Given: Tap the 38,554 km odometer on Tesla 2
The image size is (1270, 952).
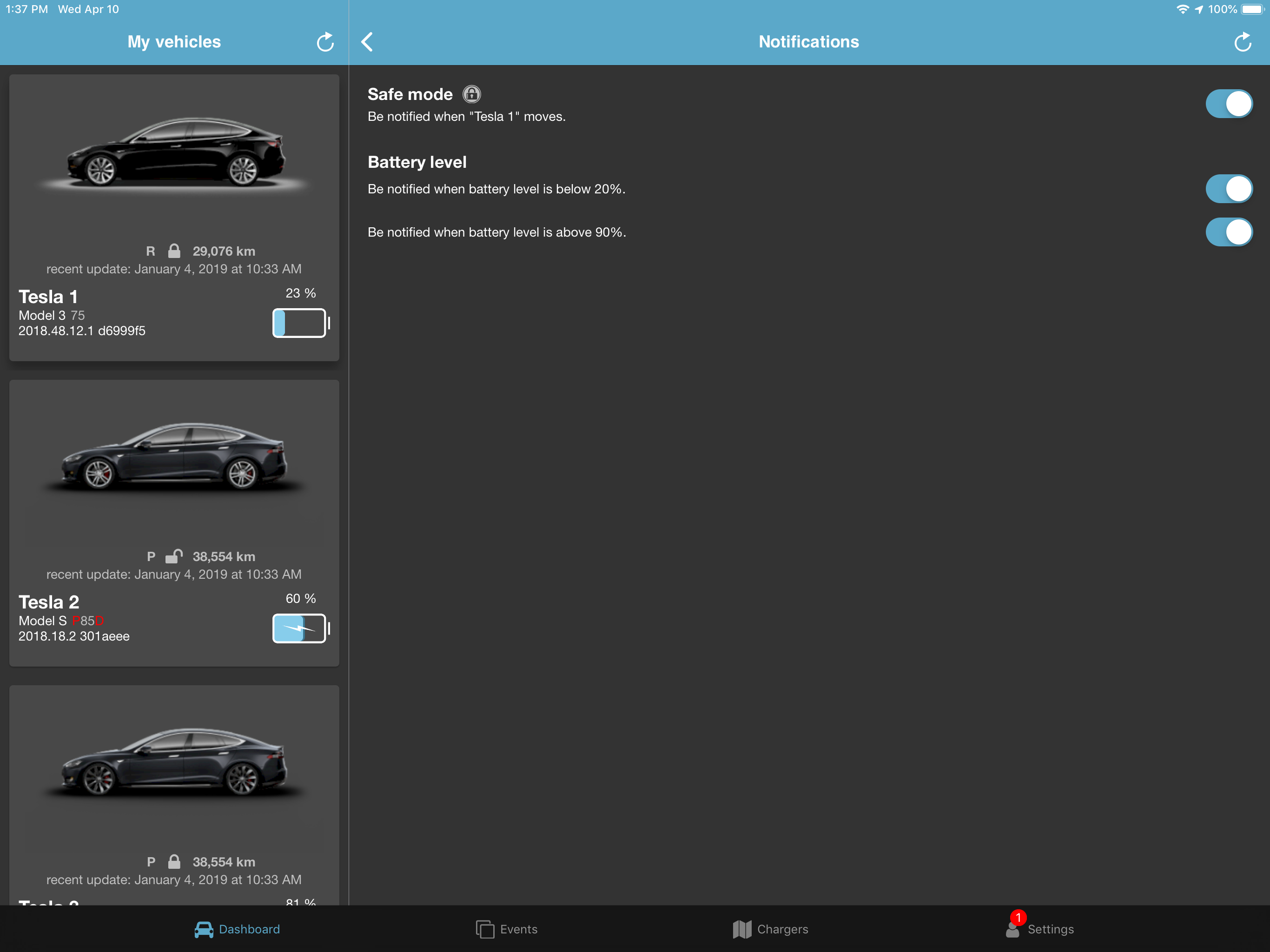Looking at the screenshot, I should (x=224, y=556).
